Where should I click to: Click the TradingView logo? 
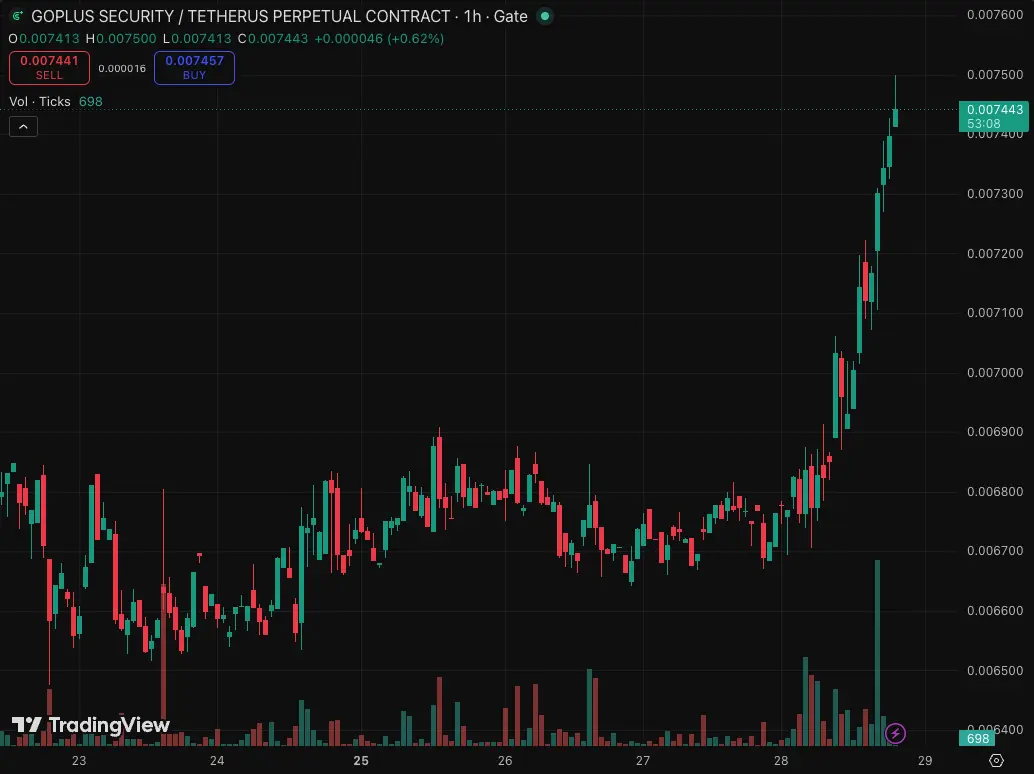(91, 725)
